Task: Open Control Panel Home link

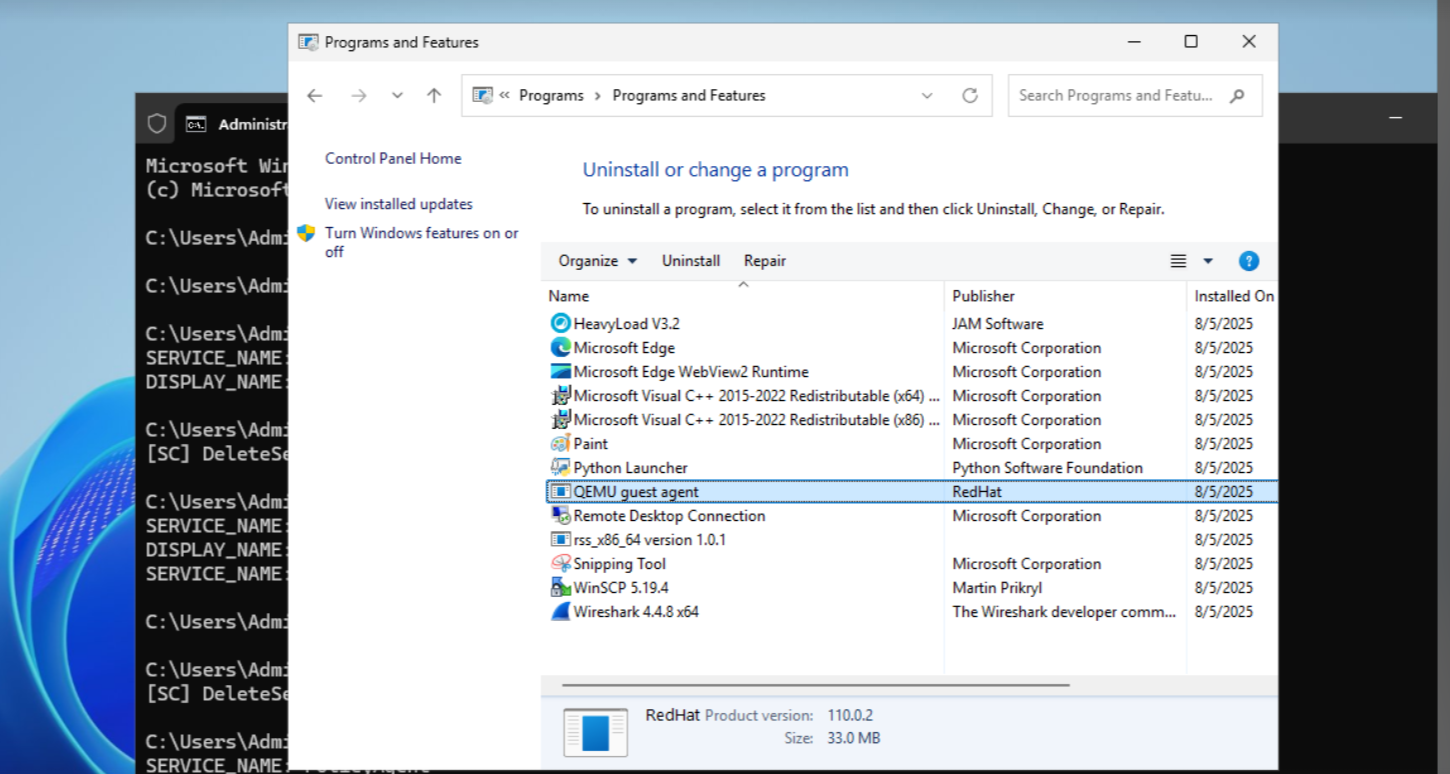Action: pos(393,158)
